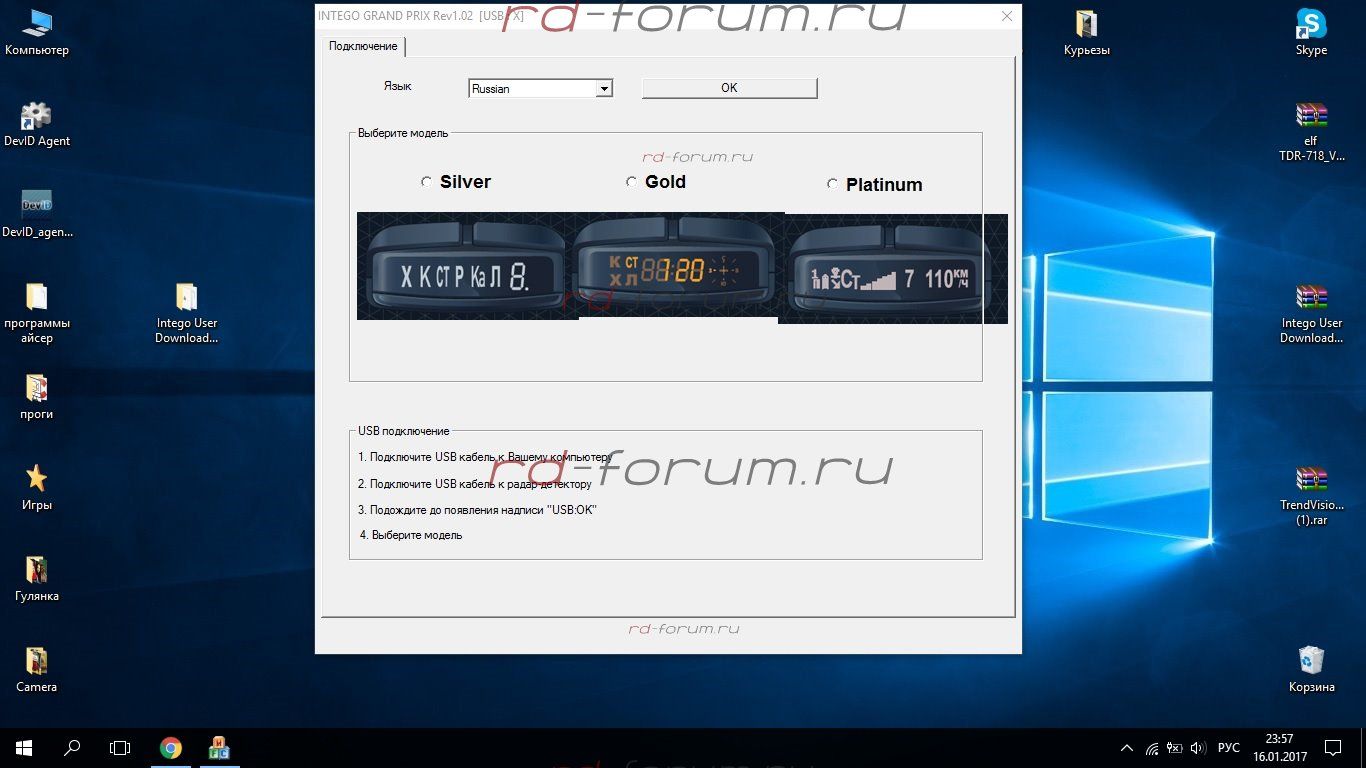Select the Gold model radio button
1366x768 pixels.
[x=631, y=182]
